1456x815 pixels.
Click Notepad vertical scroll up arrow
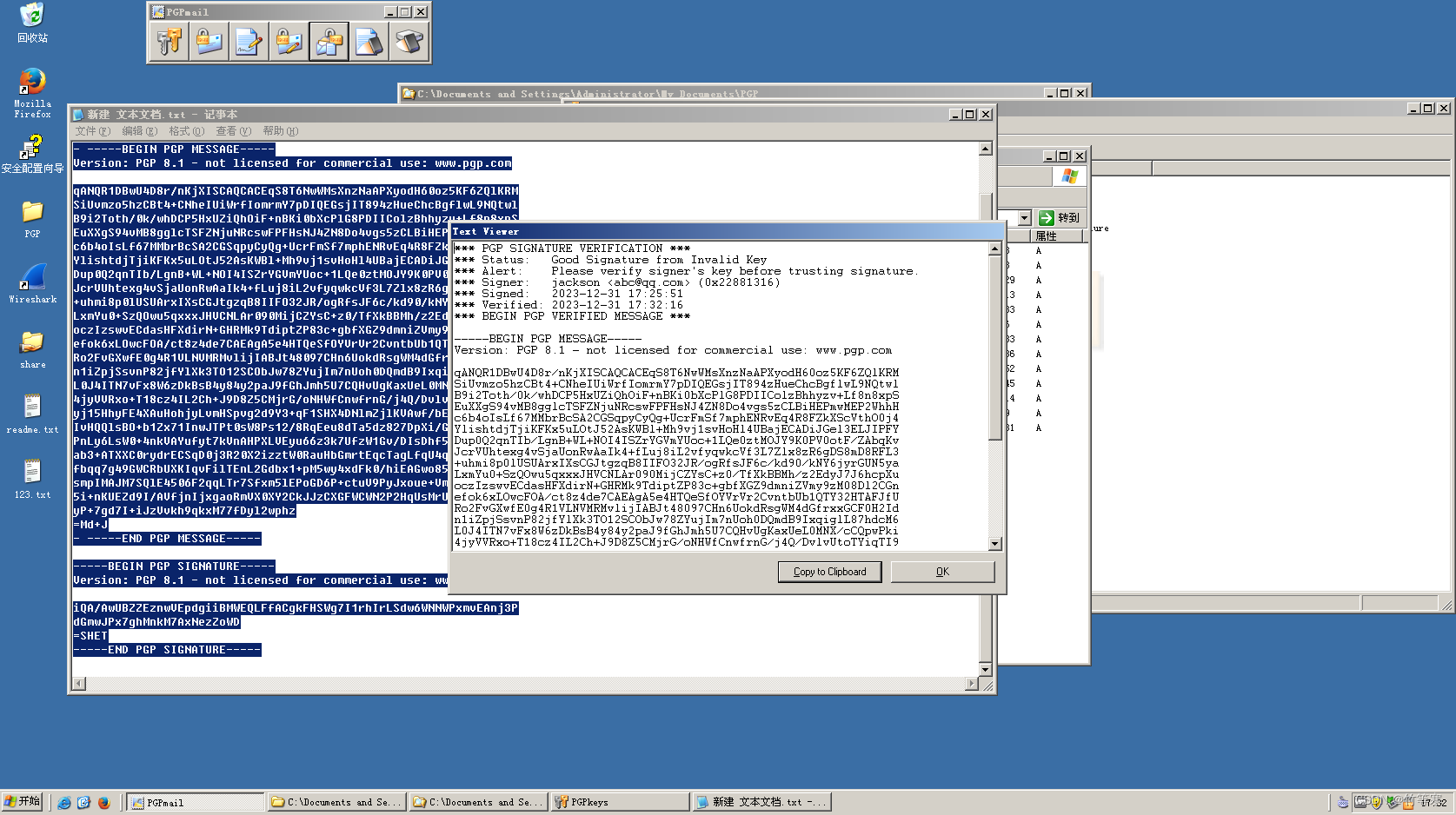(x=985, y=149)
